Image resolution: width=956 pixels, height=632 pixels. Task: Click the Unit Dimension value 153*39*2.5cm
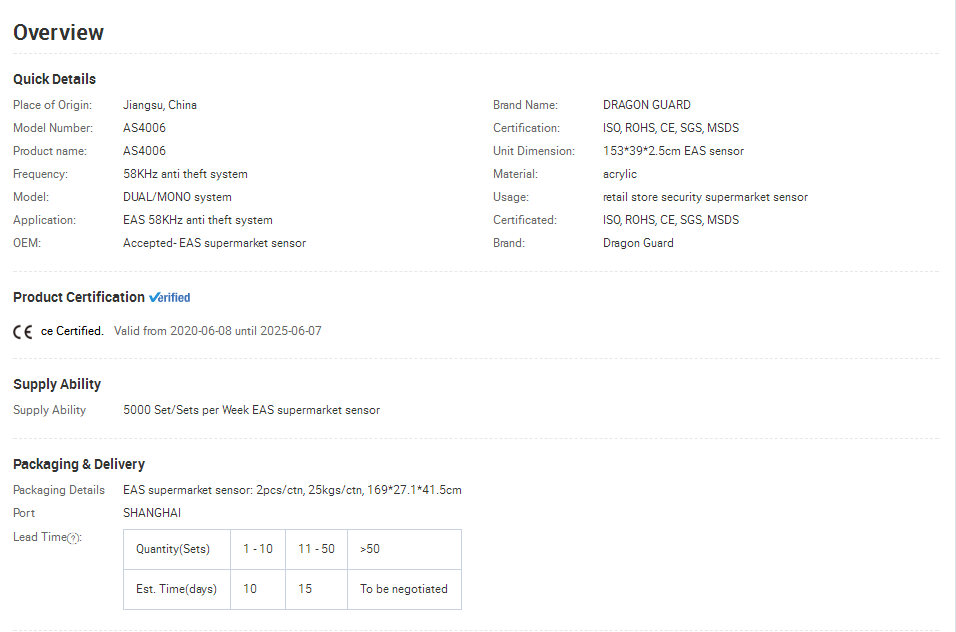[x=641, y=151]
